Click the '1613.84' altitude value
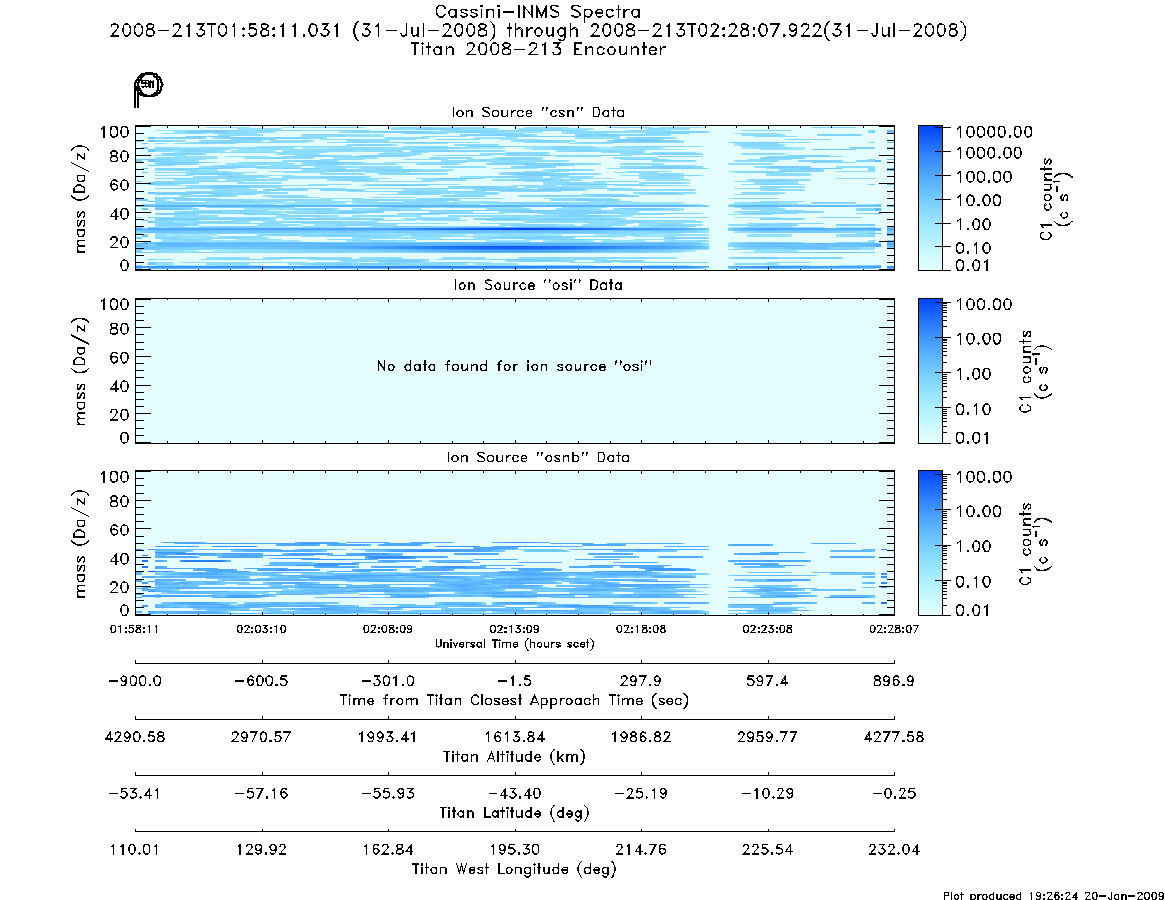This screenshot has width=1165, height=900. [x=515, y=737]
